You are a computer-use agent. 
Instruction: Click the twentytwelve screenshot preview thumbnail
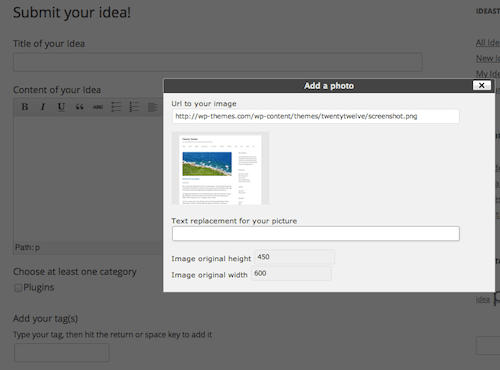coord(220,168)
